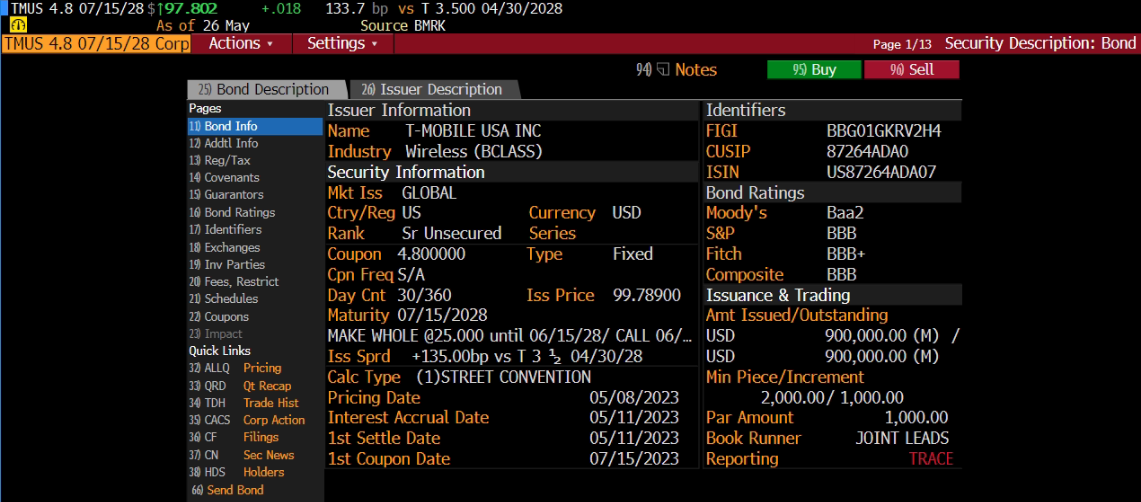Click ISIN value US87264ADA07
The height and width of the screenshot is (502, 1141).
[x=881, y=172]
